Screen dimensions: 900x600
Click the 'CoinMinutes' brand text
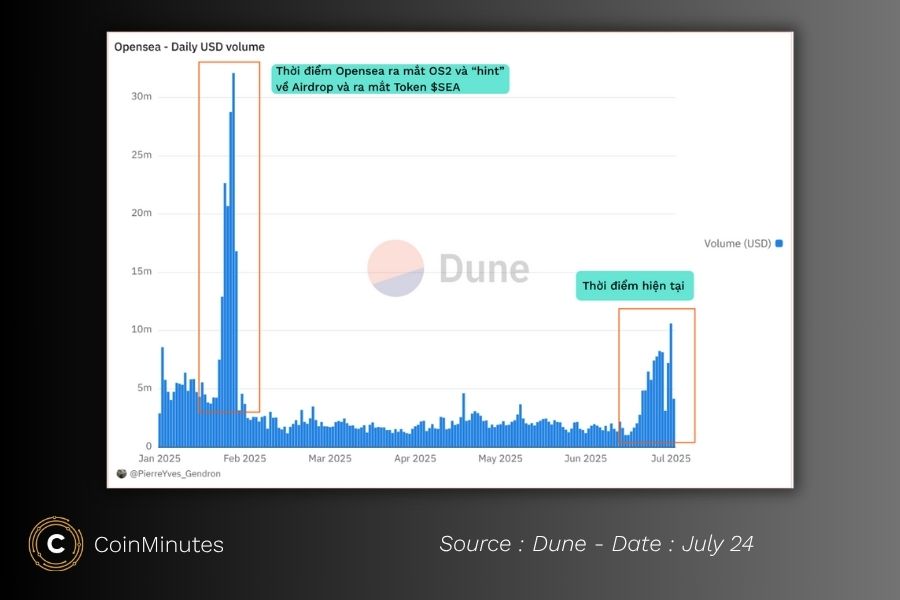click(x=159, y=544)
